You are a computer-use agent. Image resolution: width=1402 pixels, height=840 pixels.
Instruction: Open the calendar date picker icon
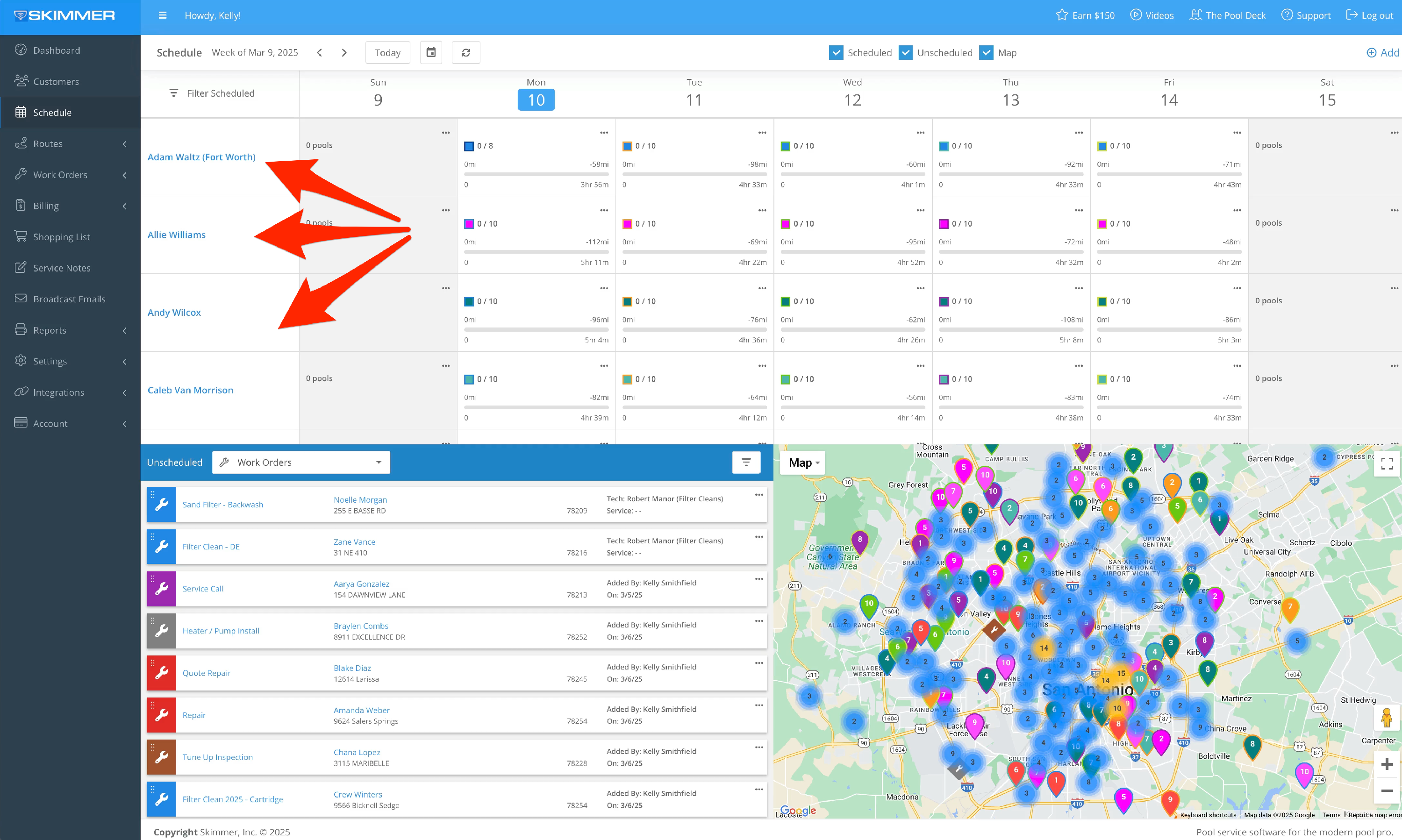(x=431, y=53)
